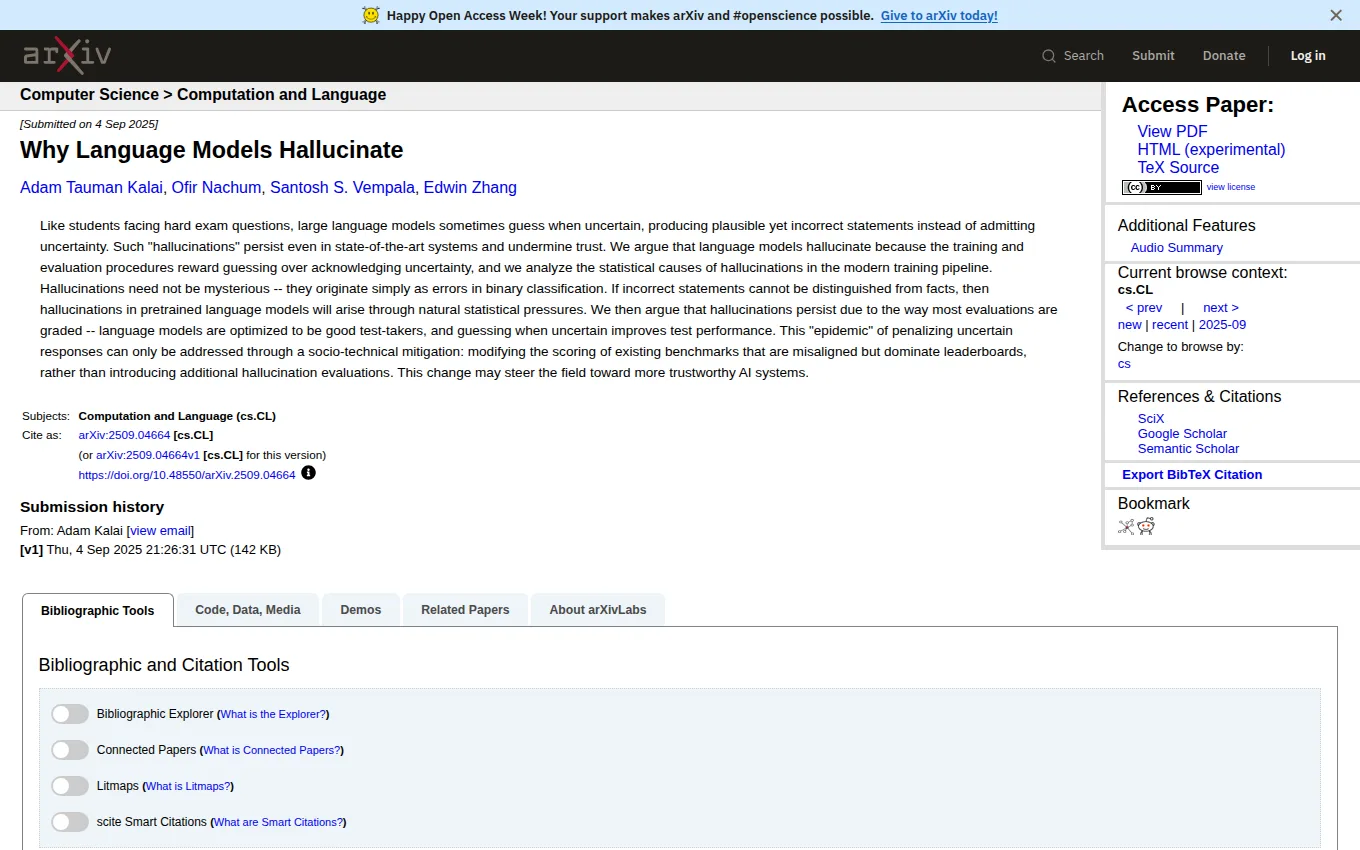Toggle the Bibliographic Explorer switch
The height and width of the screenshot is (850, 1360).
coord(70,714)
